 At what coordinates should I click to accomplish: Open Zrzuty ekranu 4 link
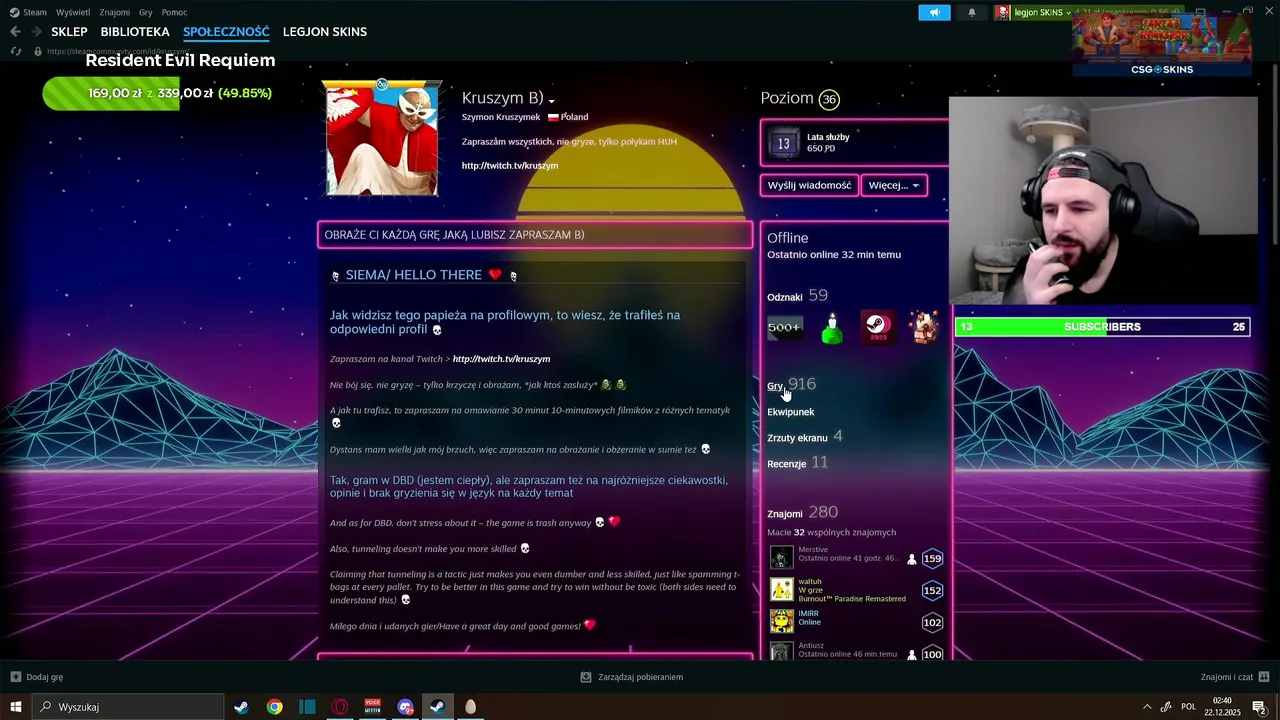pos(805,437)
